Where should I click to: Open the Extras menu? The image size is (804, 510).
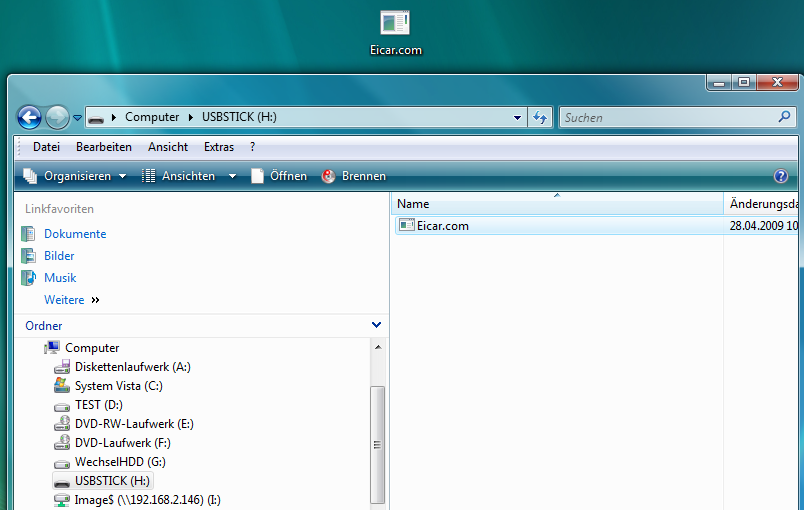219,147
